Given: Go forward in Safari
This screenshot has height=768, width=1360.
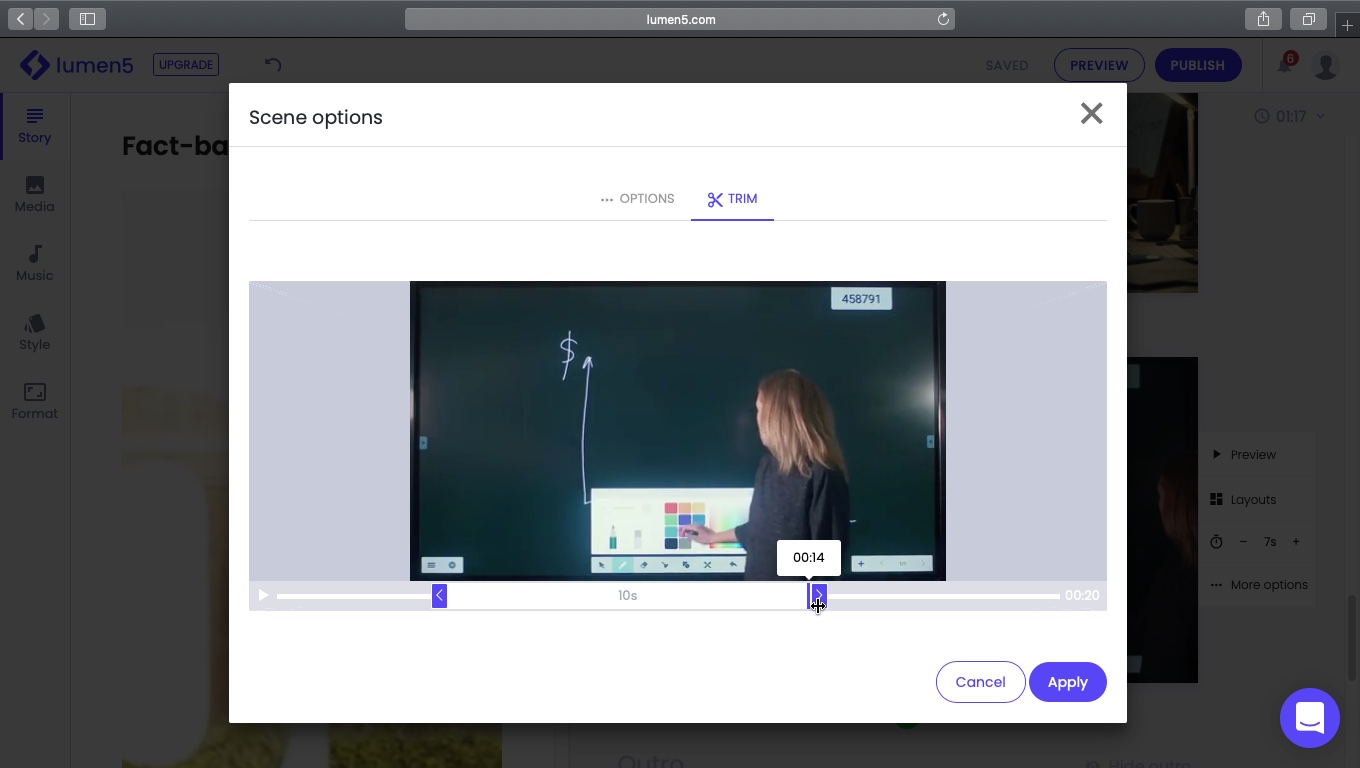Looking at the screenshot, I should click(x=46, y=19).
